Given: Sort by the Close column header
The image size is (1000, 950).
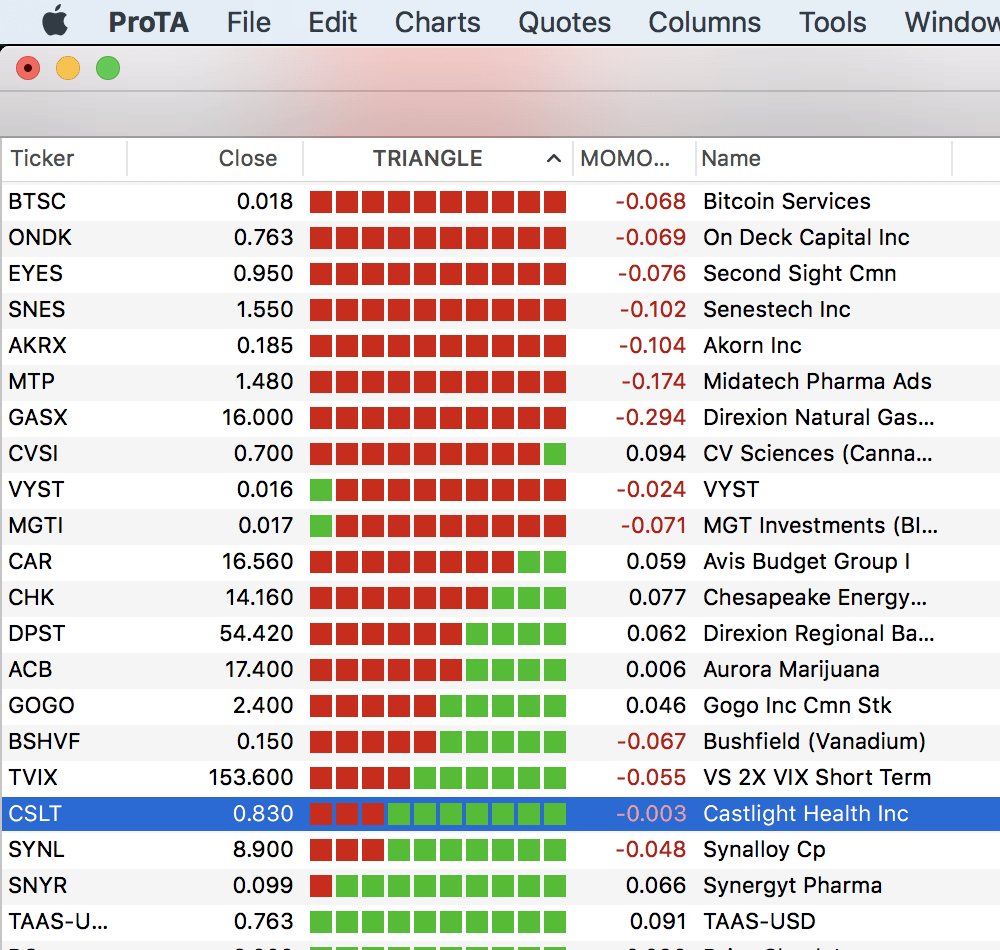Looking at the screenshot, I should click(247, 159).
